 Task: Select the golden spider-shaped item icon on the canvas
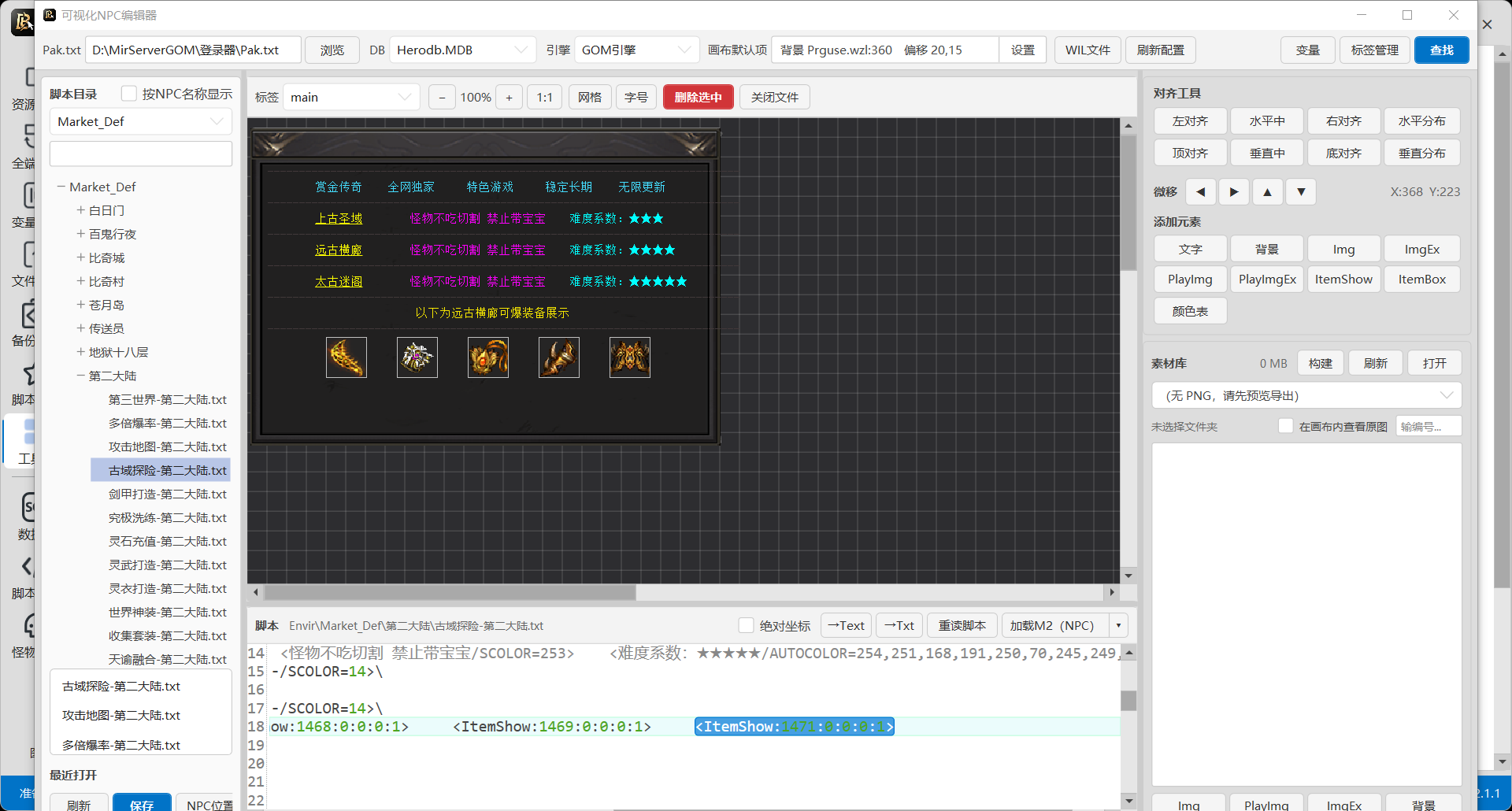pos(630,357)
